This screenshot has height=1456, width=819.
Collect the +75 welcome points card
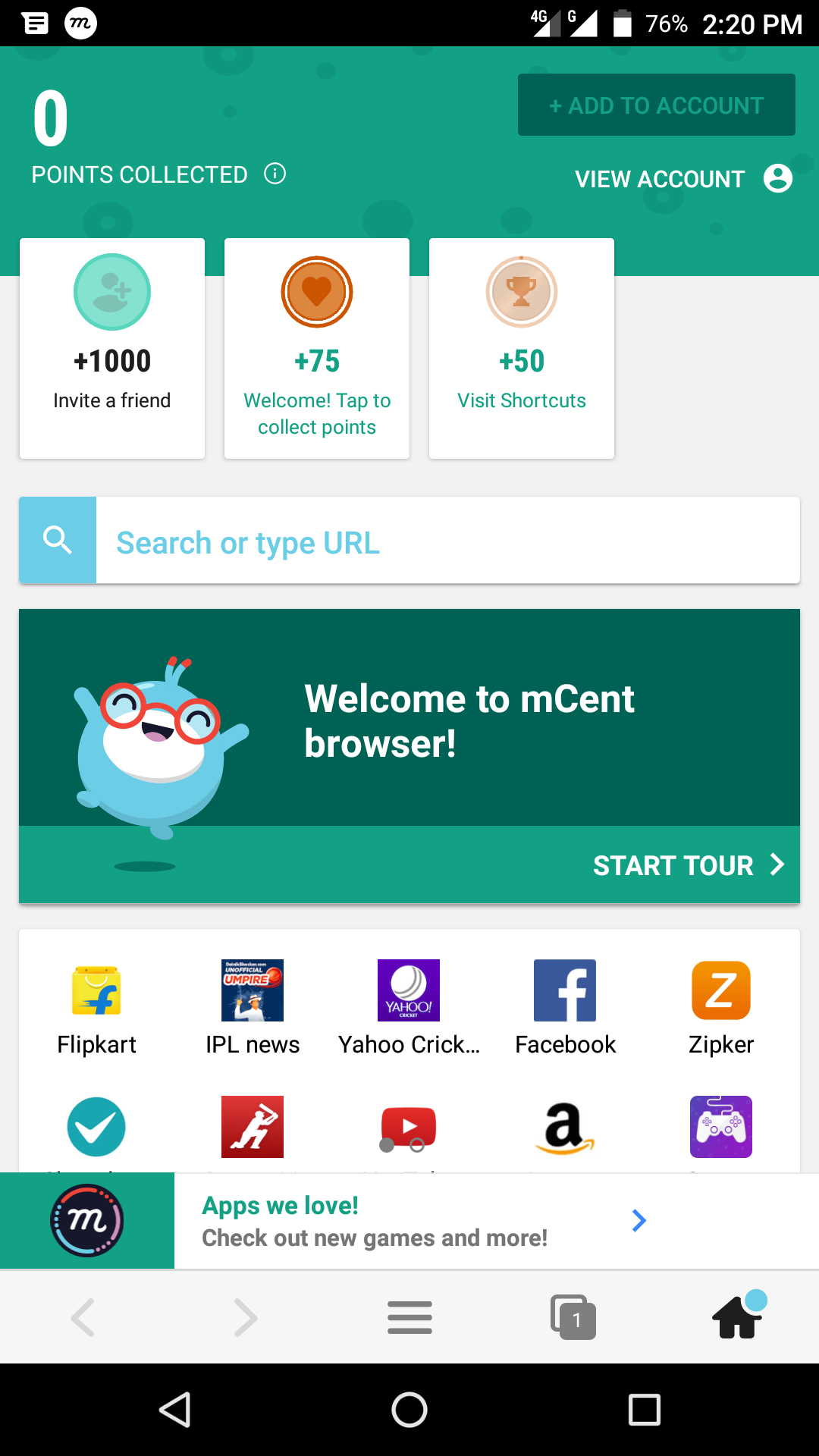tap(317, 348)
